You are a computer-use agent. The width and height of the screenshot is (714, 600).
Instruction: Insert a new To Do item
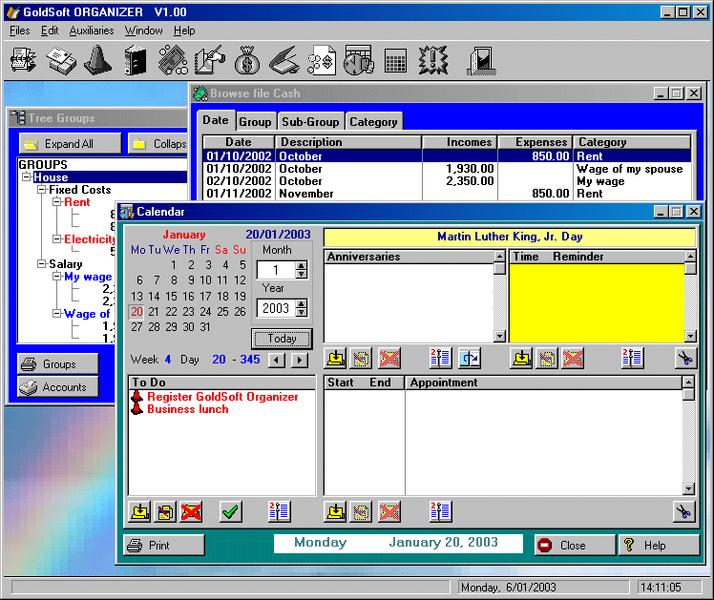(140, 512)
